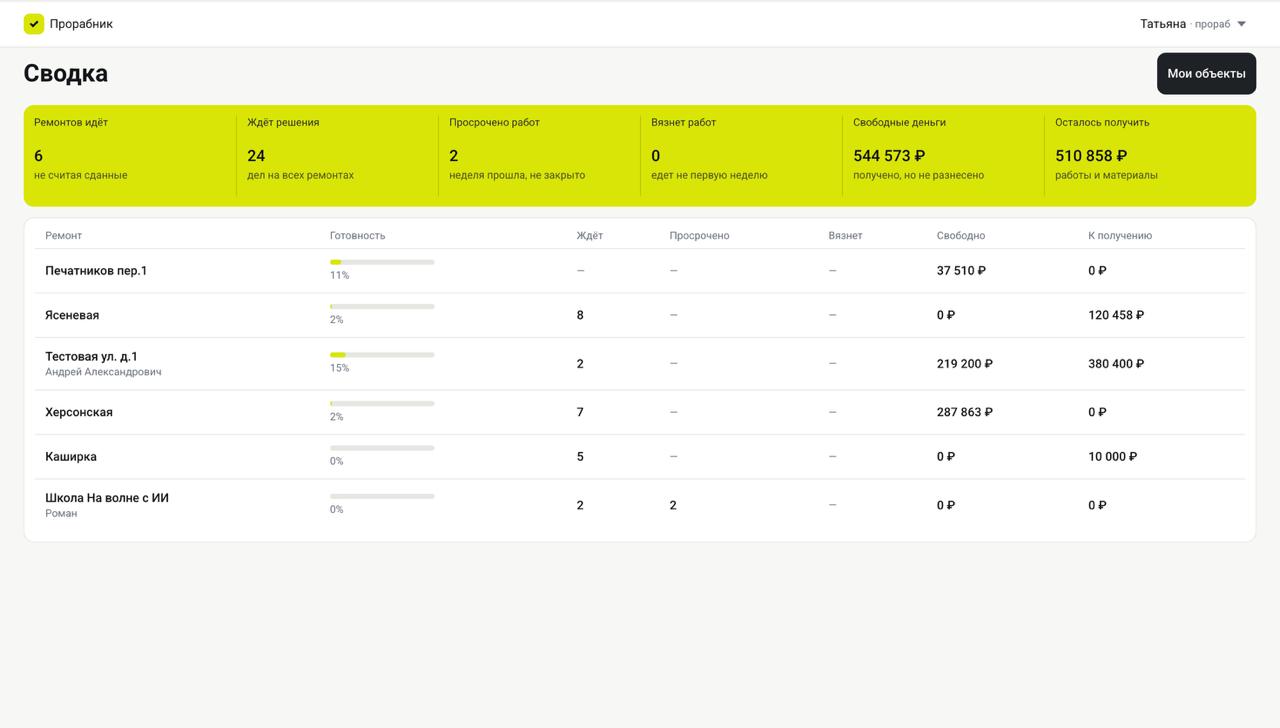Click the Ремонт column header
Viewport: 1280px width, 728px height.
point(63,236)
